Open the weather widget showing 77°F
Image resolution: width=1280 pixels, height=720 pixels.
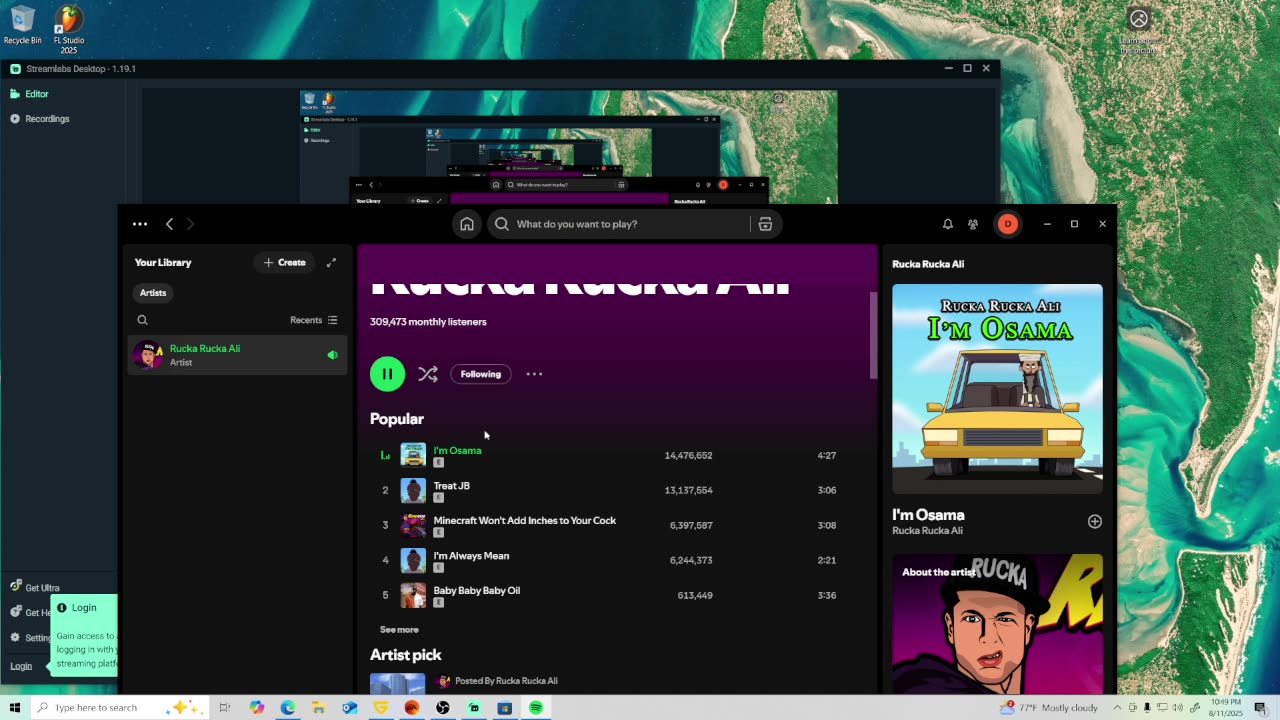1048,708
